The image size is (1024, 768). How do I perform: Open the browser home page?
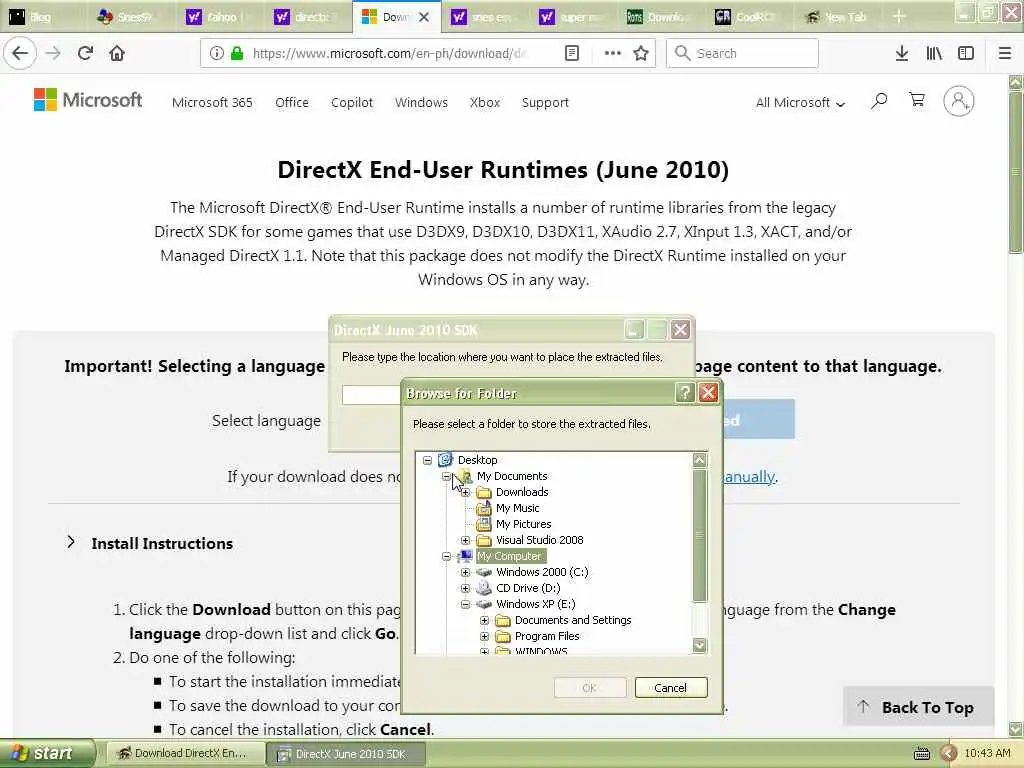tap(117, 53)
